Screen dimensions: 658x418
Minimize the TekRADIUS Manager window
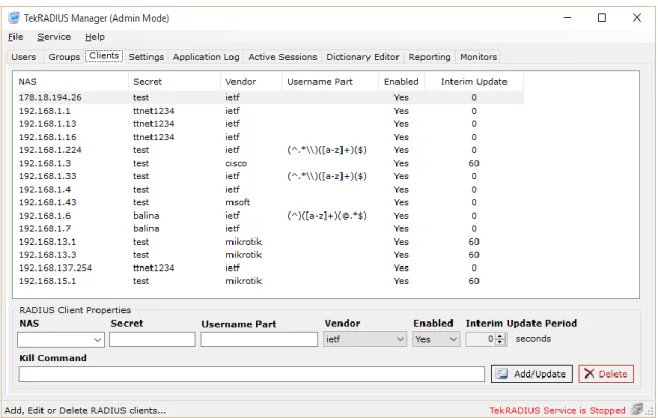point(567,18)
